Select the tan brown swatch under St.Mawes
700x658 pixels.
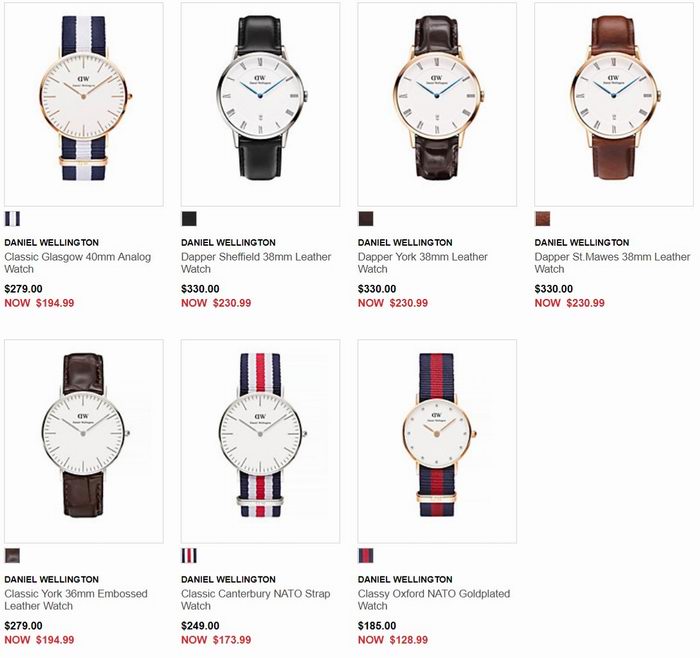(x=542, y=219)
